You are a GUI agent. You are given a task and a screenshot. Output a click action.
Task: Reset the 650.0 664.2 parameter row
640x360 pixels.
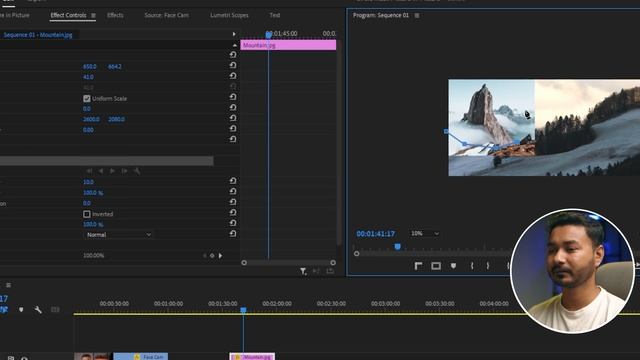point(233,65)
